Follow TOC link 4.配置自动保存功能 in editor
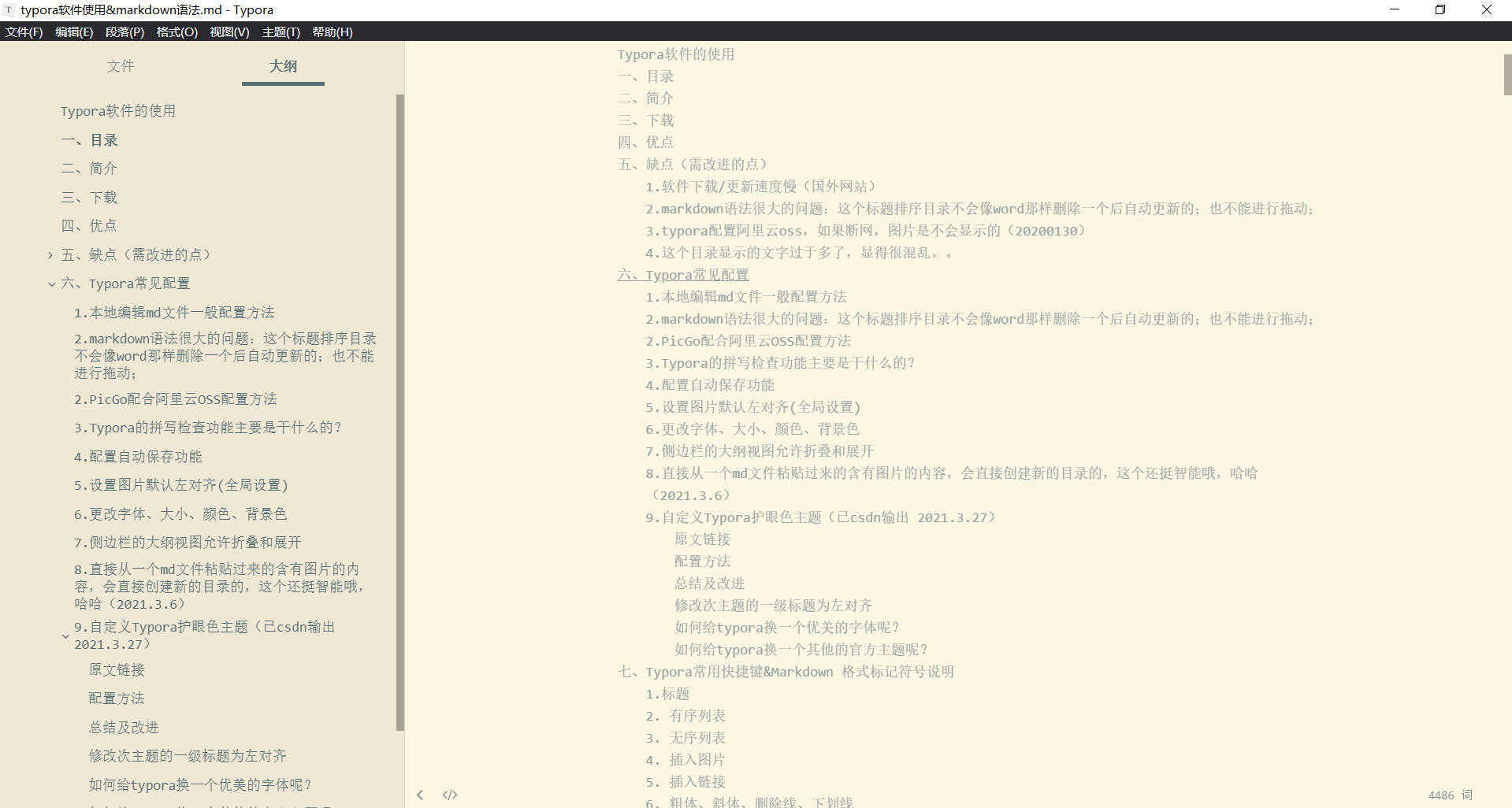The width and height of the screenshot is (1512, 808). point(710,385)
